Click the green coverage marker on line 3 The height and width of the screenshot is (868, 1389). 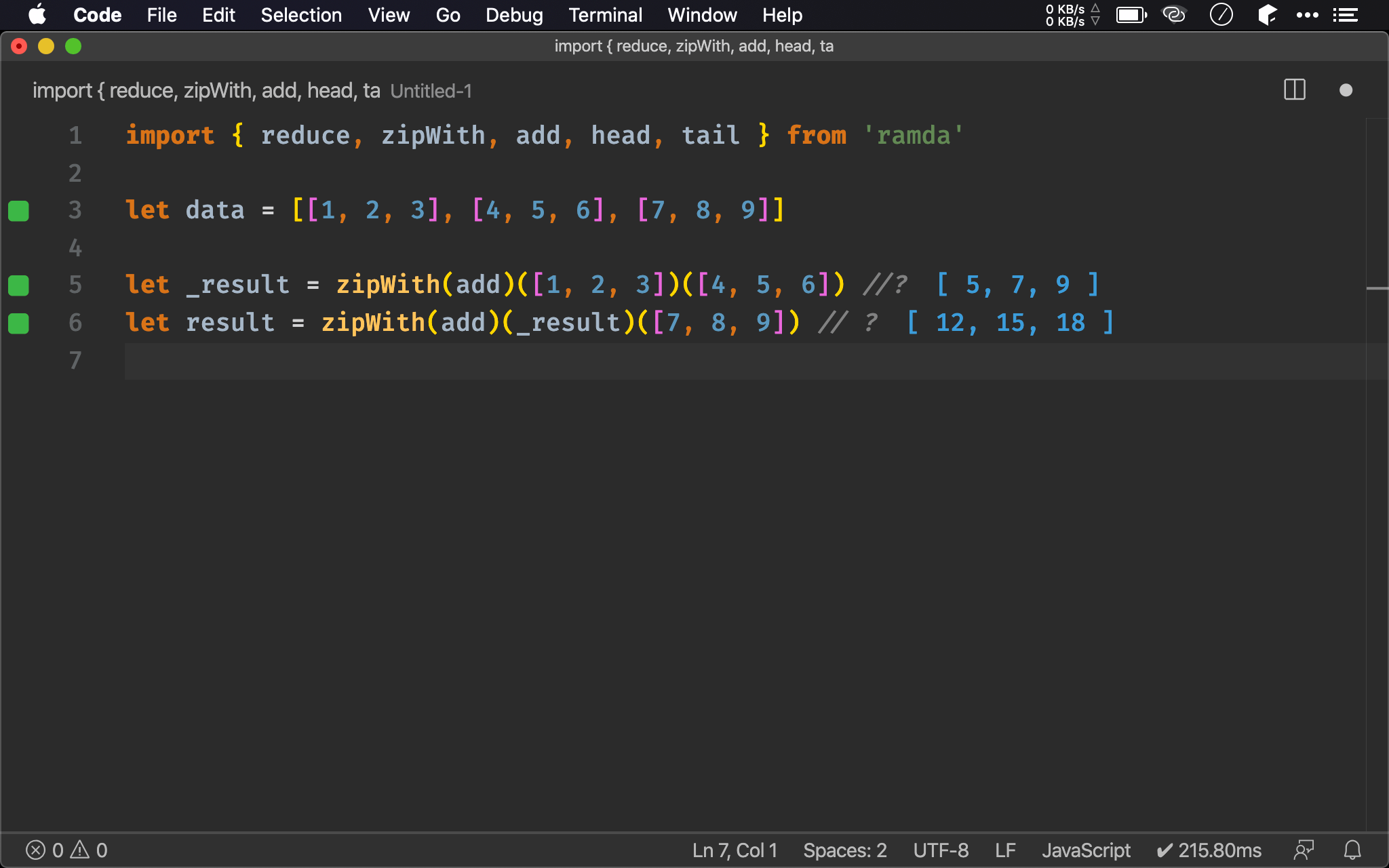click(x=18, y=211)
